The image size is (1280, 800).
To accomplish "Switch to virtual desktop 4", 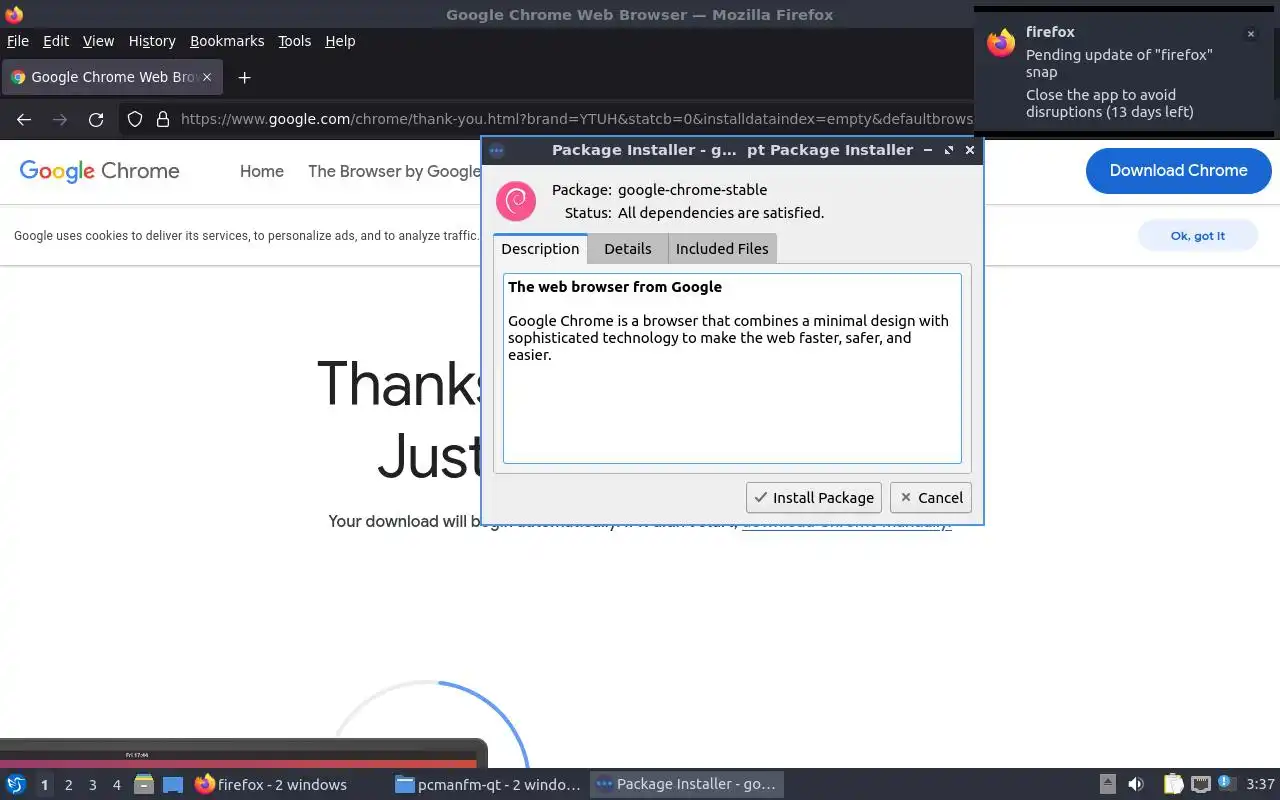I will [x=116, y=785].
